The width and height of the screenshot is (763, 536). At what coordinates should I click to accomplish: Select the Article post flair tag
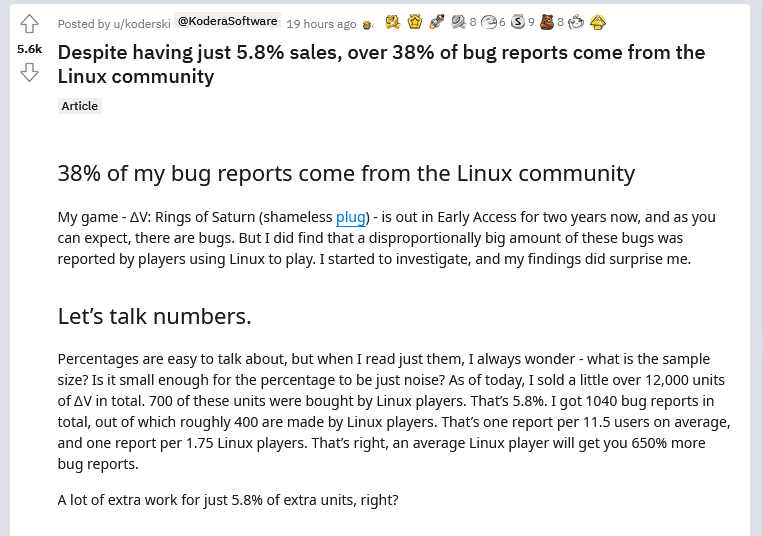coord(80,106)
